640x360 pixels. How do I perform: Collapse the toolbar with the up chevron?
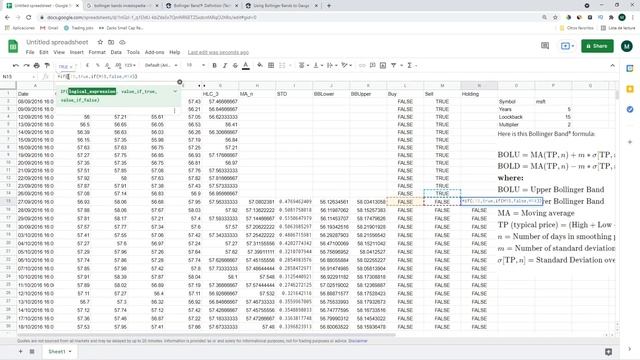point(612,65)
